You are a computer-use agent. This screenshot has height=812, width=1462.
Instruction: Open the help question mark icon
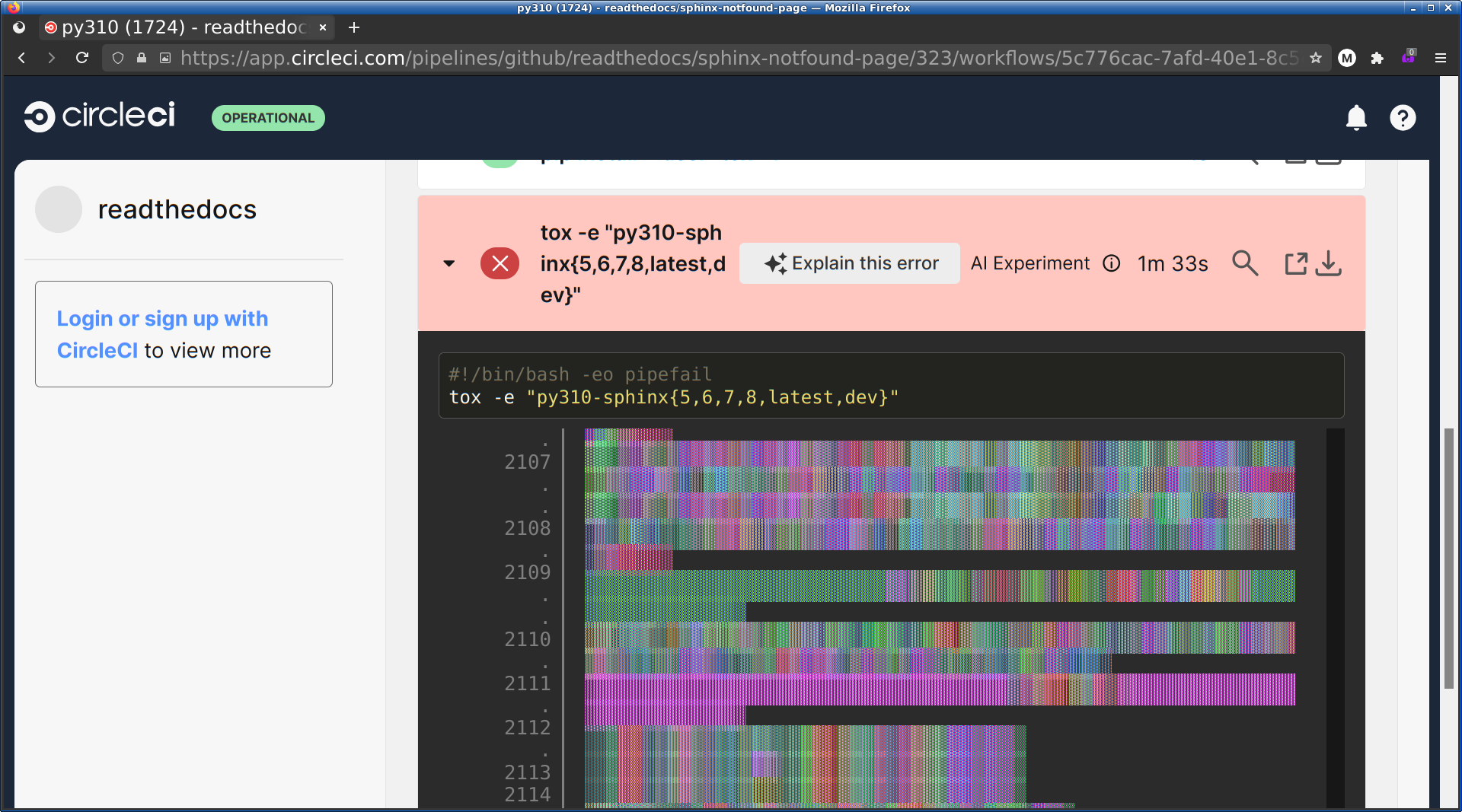pos(1402,118)
